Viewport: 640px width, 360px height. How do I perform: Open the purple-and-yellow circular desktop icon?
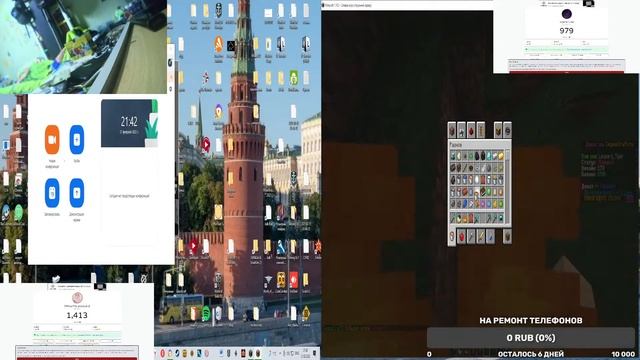pyautogui.click(x=219, y=111)
